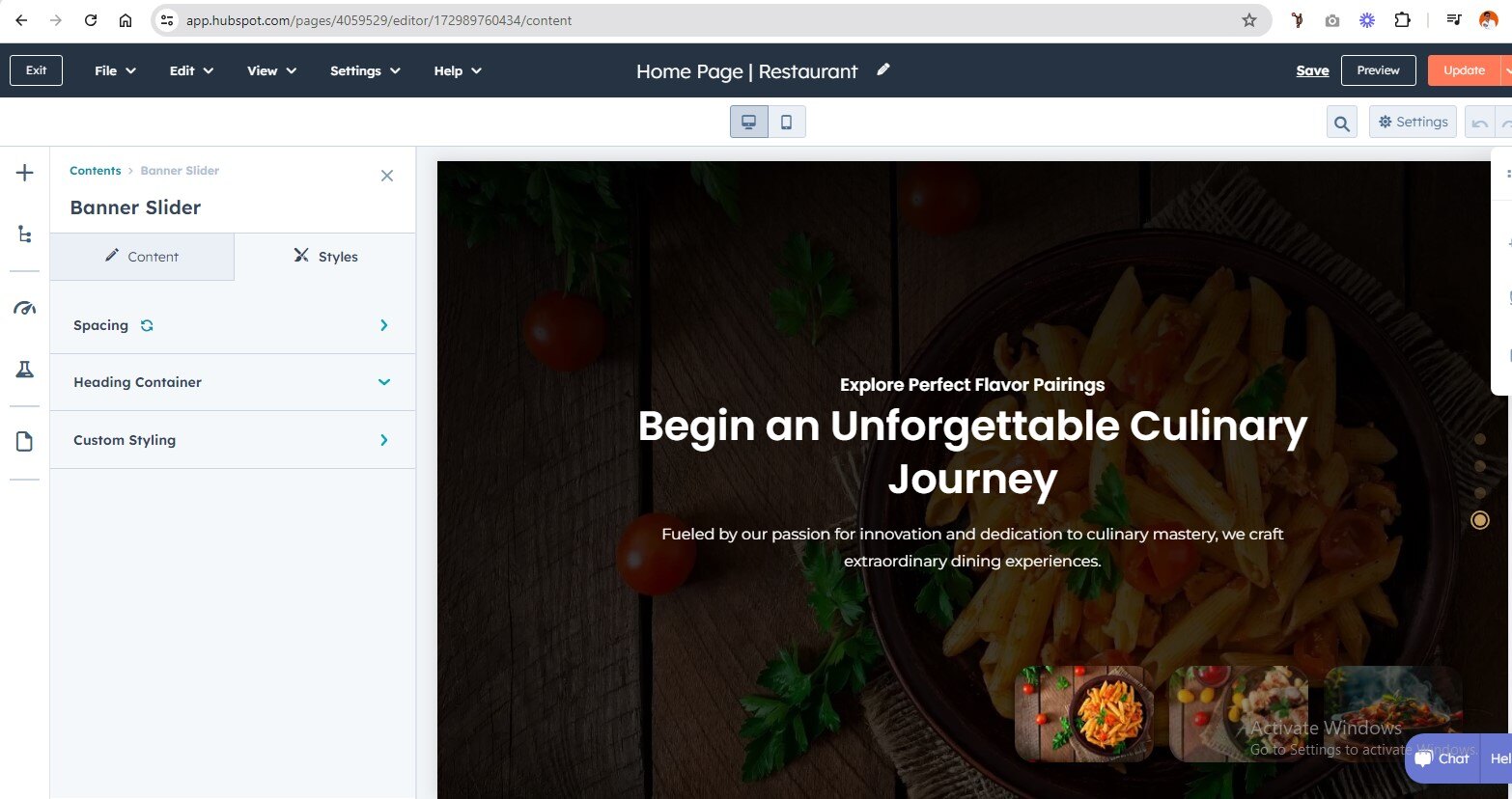
Task: Reset Spacing with refresh icon
Action: [147, 325]
